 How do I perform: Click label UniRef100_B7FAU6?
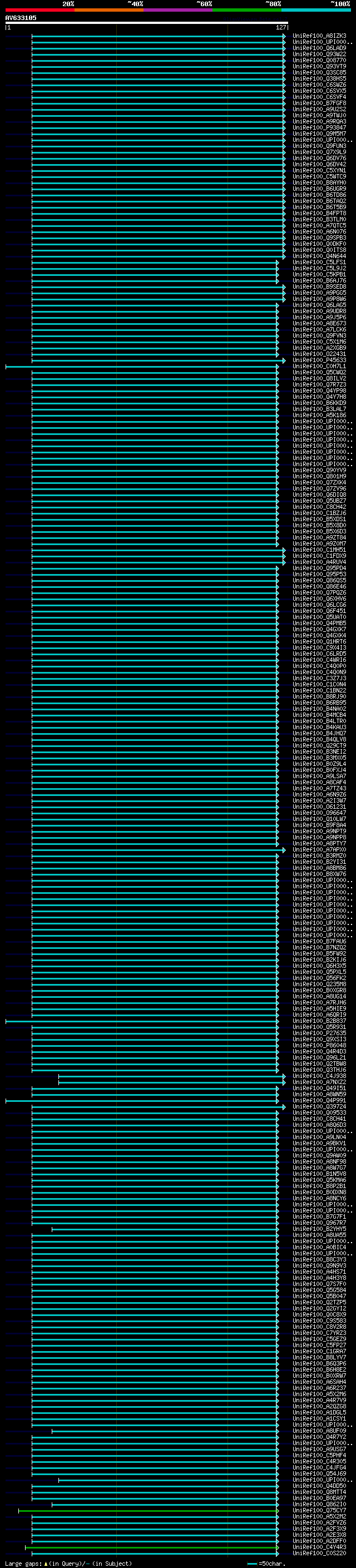(319, 941)
